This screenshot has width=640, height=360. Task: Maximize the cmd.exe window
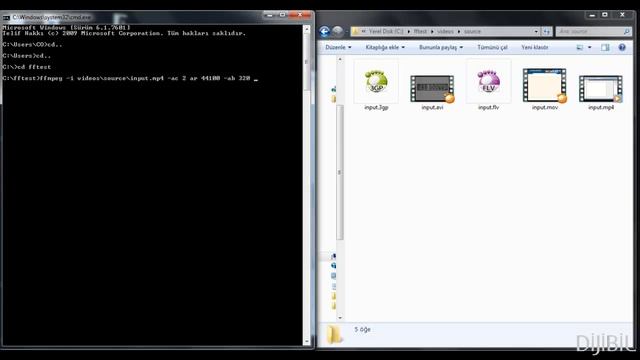(x=282, y=15)
